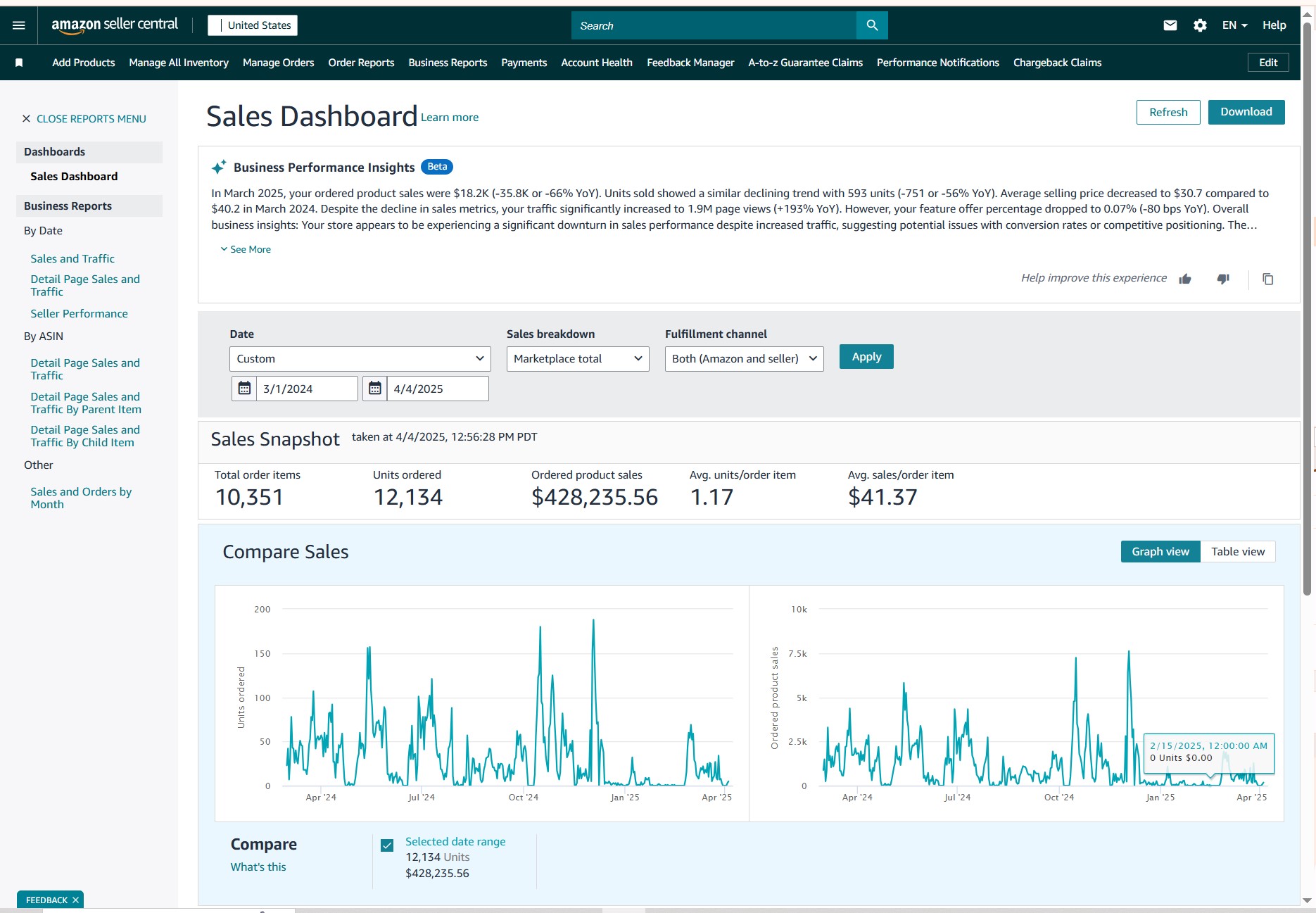The width and height of the screenshot is (1316, 913).
Task: Open the EN language dropdown
Action: coord(1234,25)
